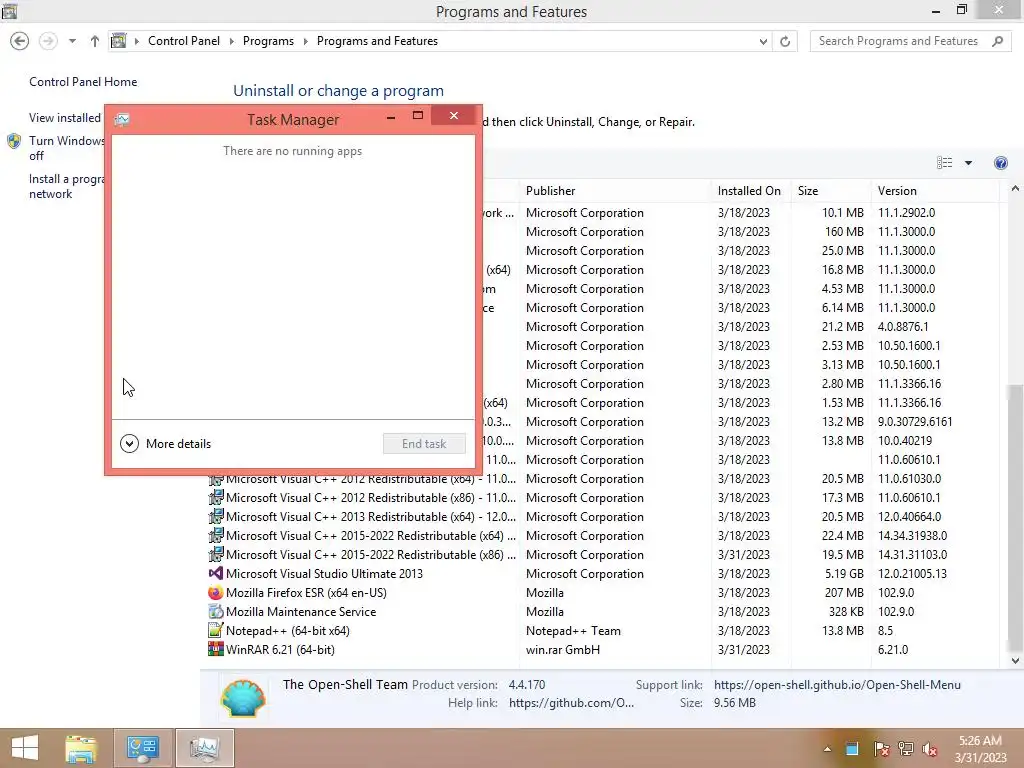Viewport: 1024px width, 768px height.
Task: Click the scroll up arrow of program list
Action: (1015, 189)
